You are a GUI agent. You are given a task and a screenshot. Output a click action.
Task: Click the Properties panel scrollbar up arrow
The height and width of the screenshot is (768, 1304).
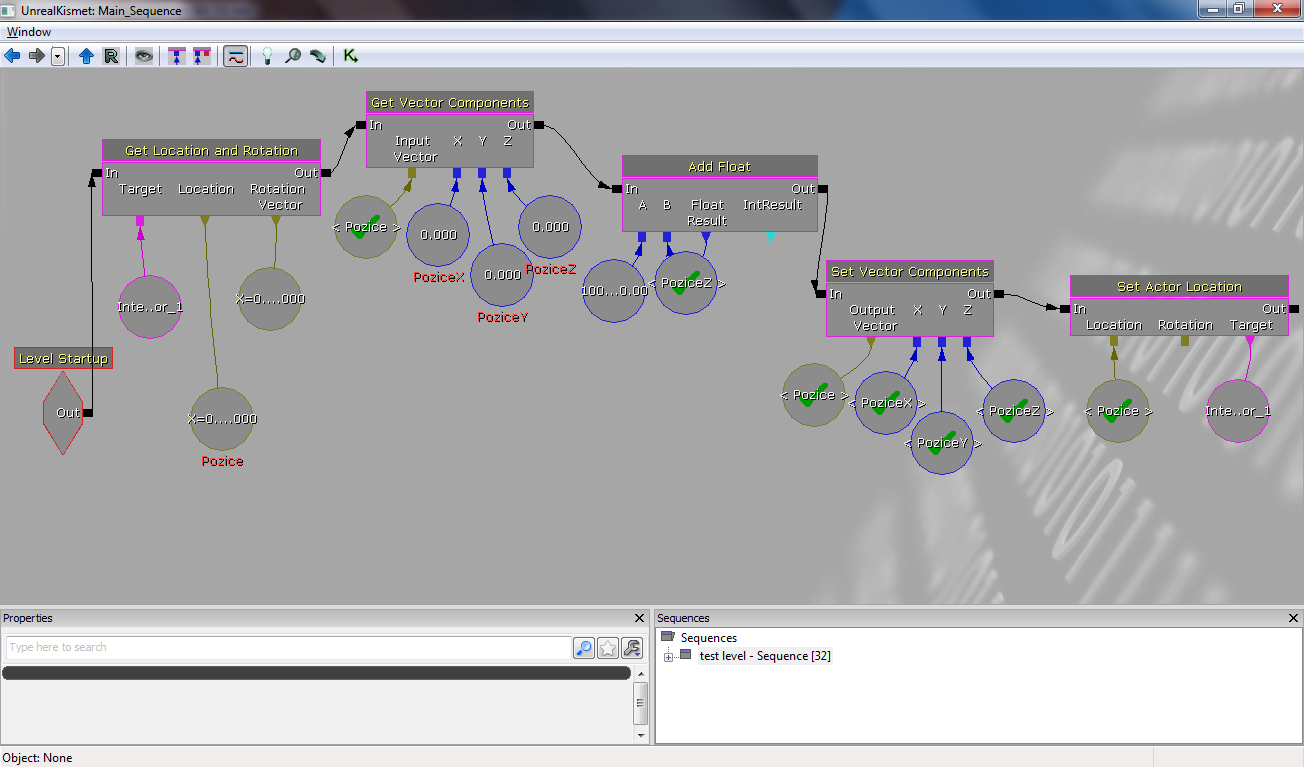641,673
